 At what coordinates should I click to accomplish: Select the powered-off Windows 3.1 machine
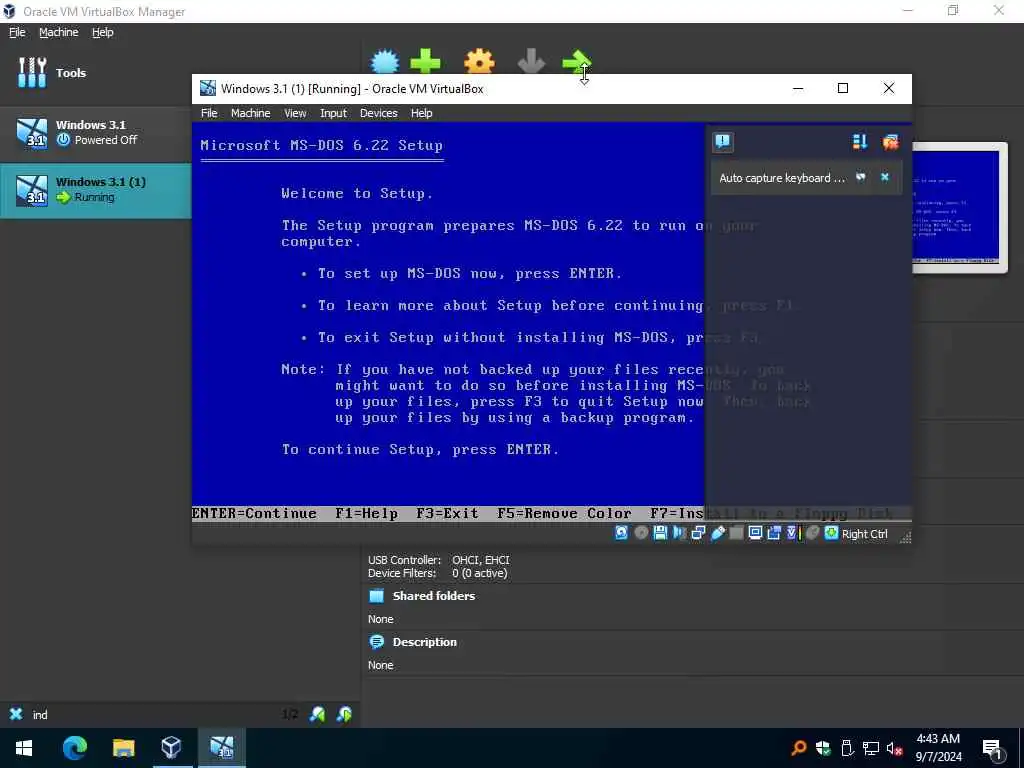(95, 133)
